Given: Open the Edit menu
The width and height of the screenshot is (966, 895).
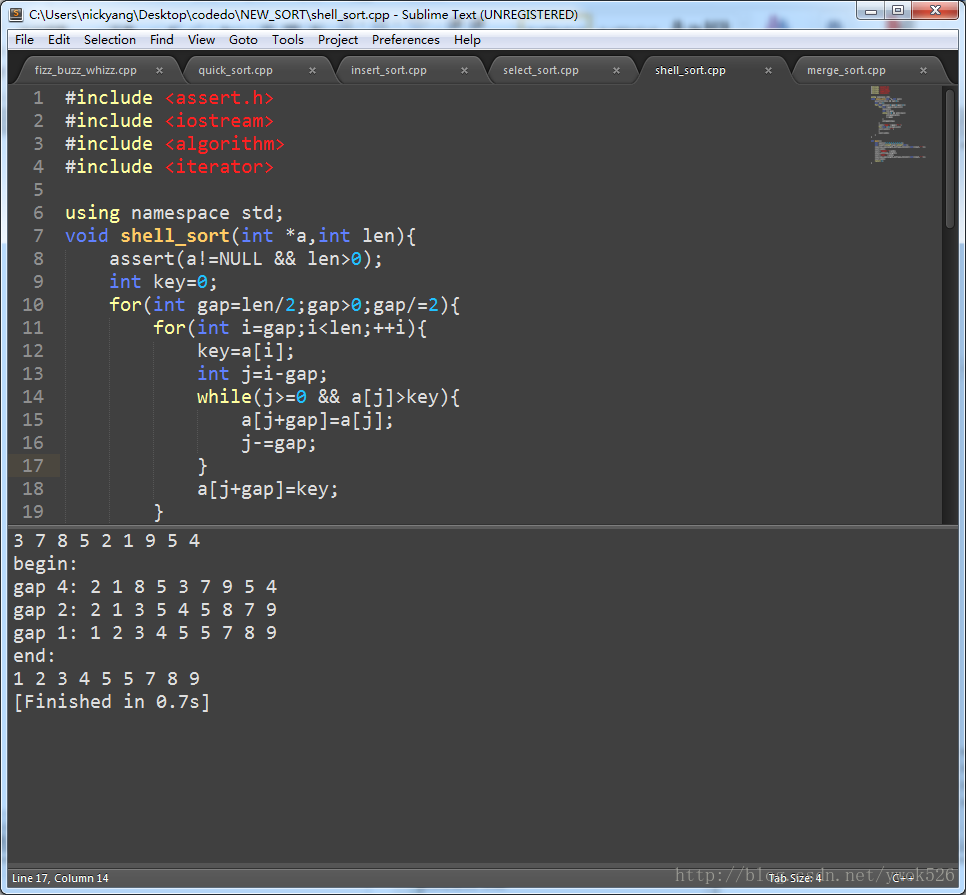Looking at the screenshot, I should tap(59, 40).
